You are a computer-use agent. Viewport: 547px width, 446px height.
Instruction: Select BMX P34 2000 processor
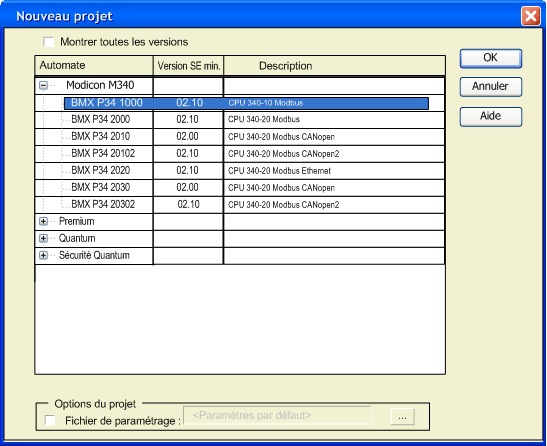240,120
